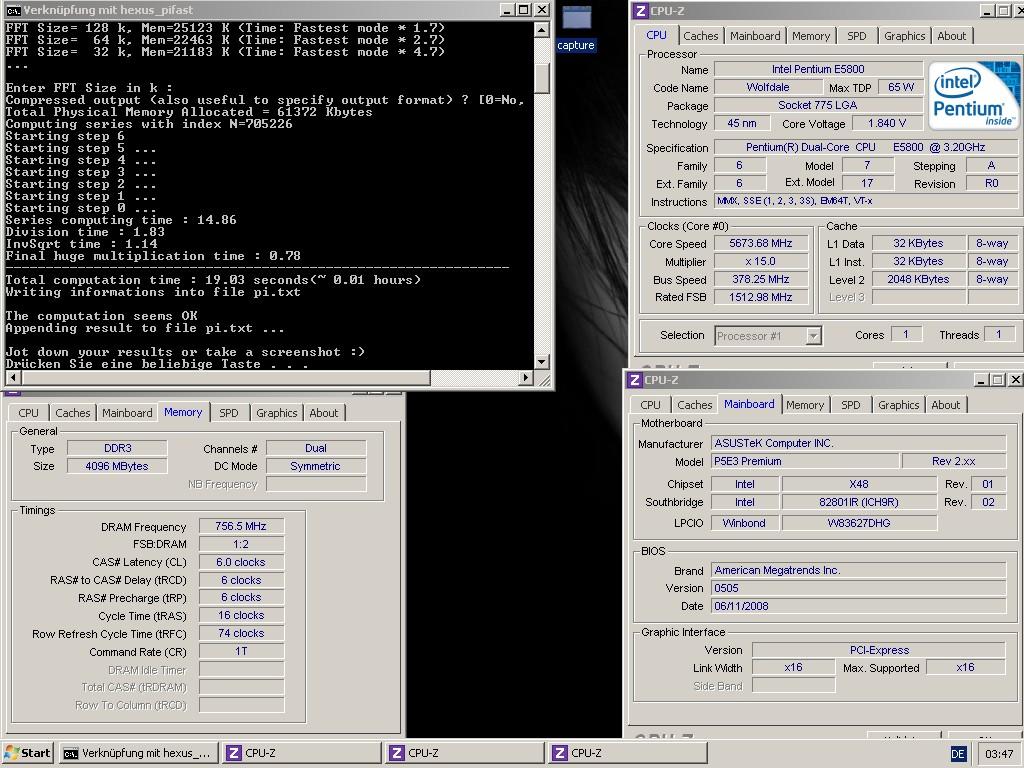Minimize the pifast console window
Viewport: 1024px width, 768px height.
[508, 10]
